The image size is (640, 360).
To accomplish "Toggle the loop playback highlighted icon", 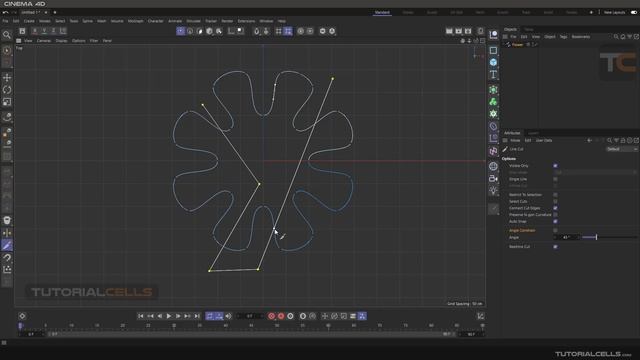I will (x=210, y=316).
